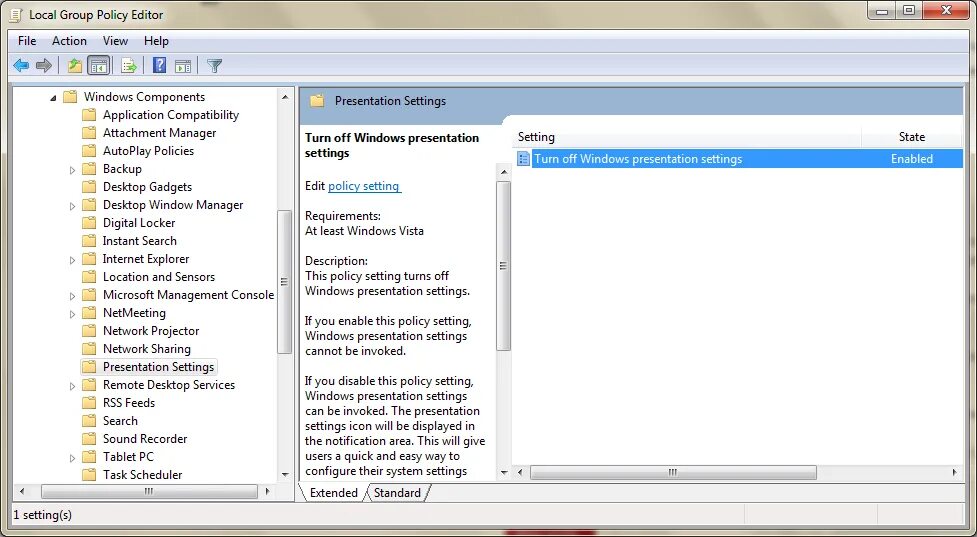Click the Location and Sensors folder icon
The height and width of the screenshot is (537, 977).
tap(89, 277)
